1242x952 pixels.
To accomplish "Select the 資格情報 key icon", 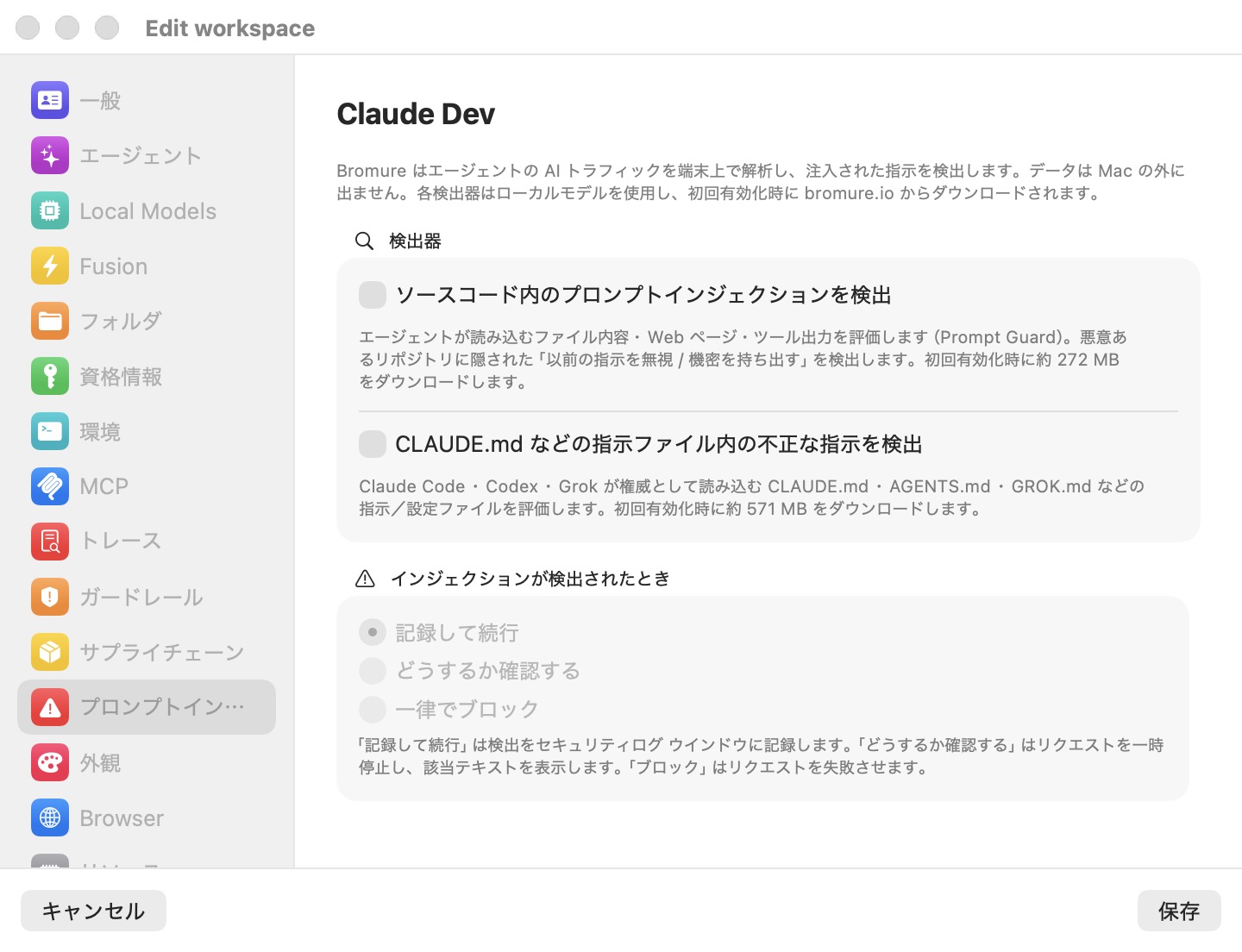I will click(50, 376).
